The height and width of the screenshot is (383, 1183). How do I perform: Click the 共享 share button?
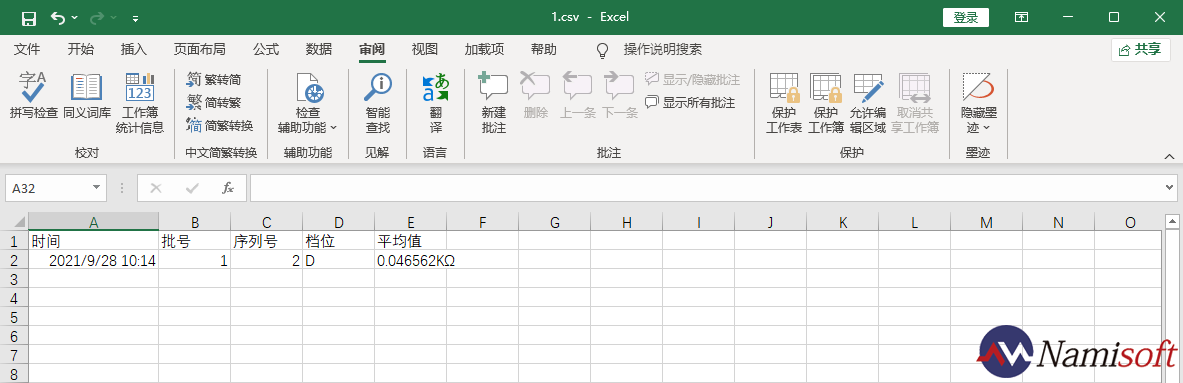(1140, 50)
